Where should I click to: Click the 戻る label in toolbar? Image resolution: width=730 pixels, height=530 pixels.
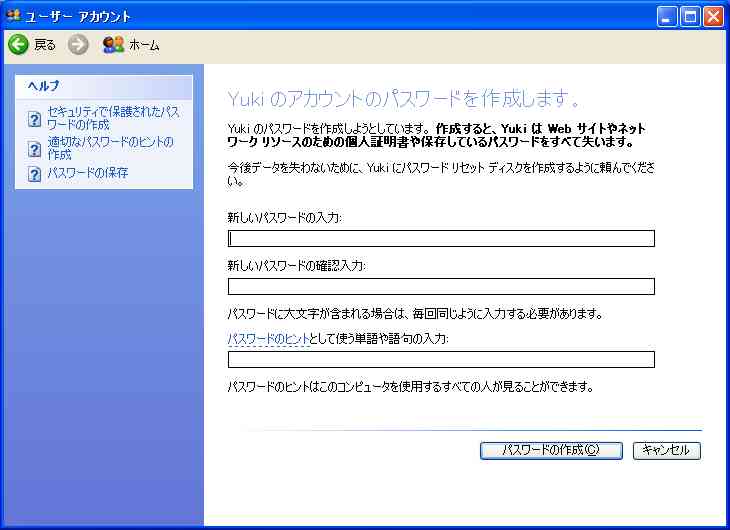pyautogui.click(x=45, y=45)
